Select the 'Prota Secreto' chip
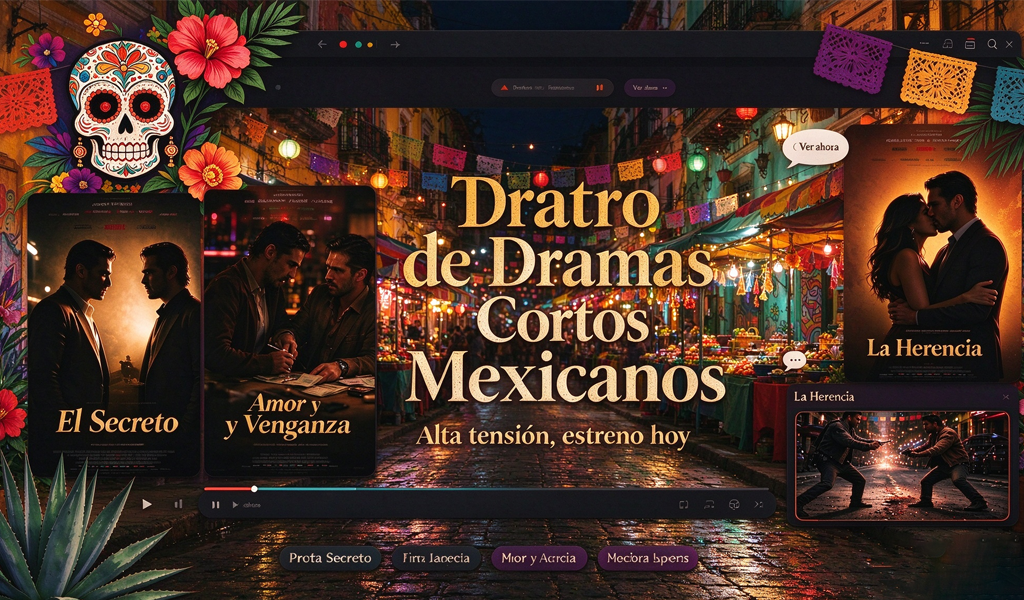The height and width of the screenshot is (600, 1024). tap(330, 558)
